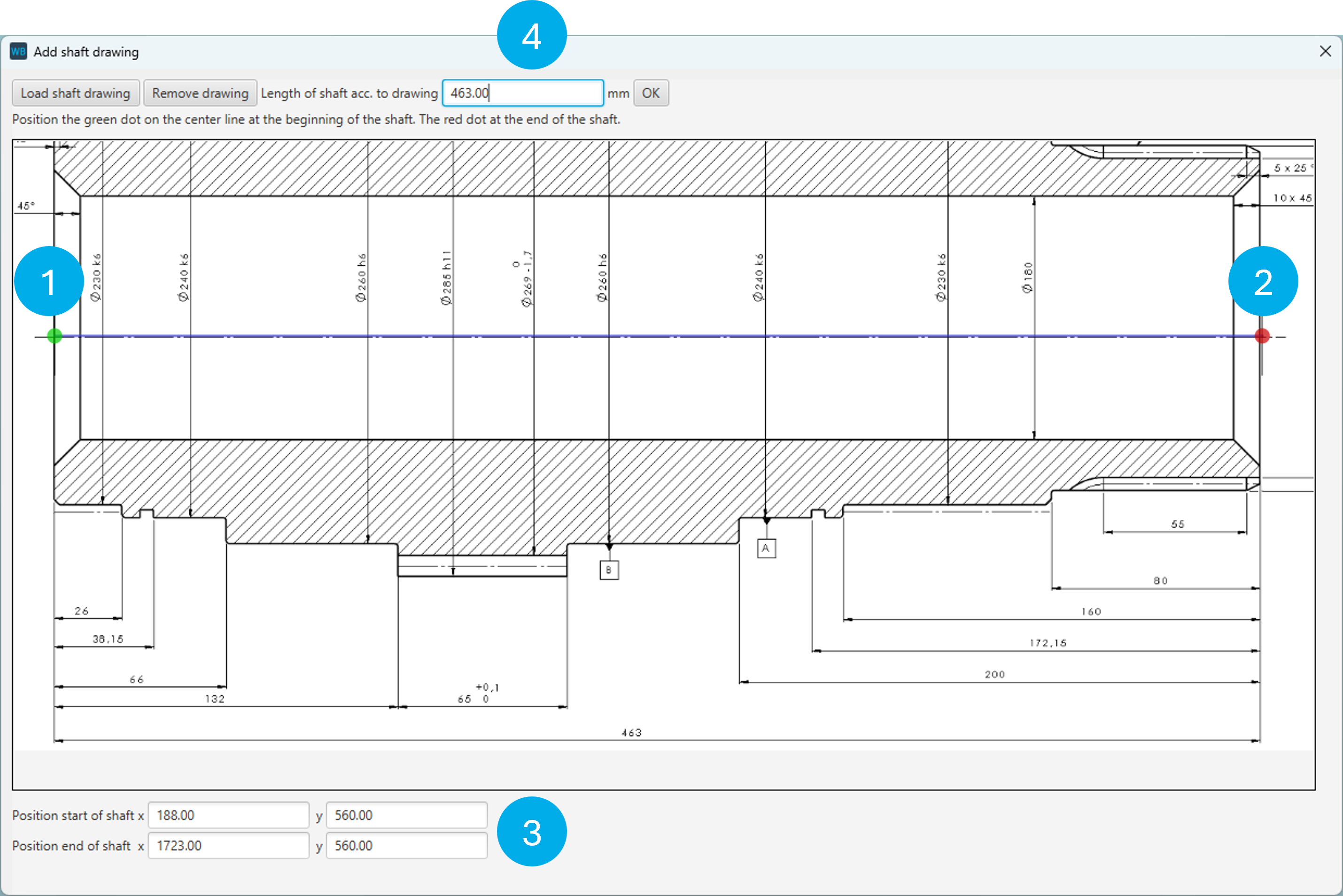The height and width of the screenshot is (896, 1343).
Task: Click the end of shaft y field
Action: click(x=406, y=845)
